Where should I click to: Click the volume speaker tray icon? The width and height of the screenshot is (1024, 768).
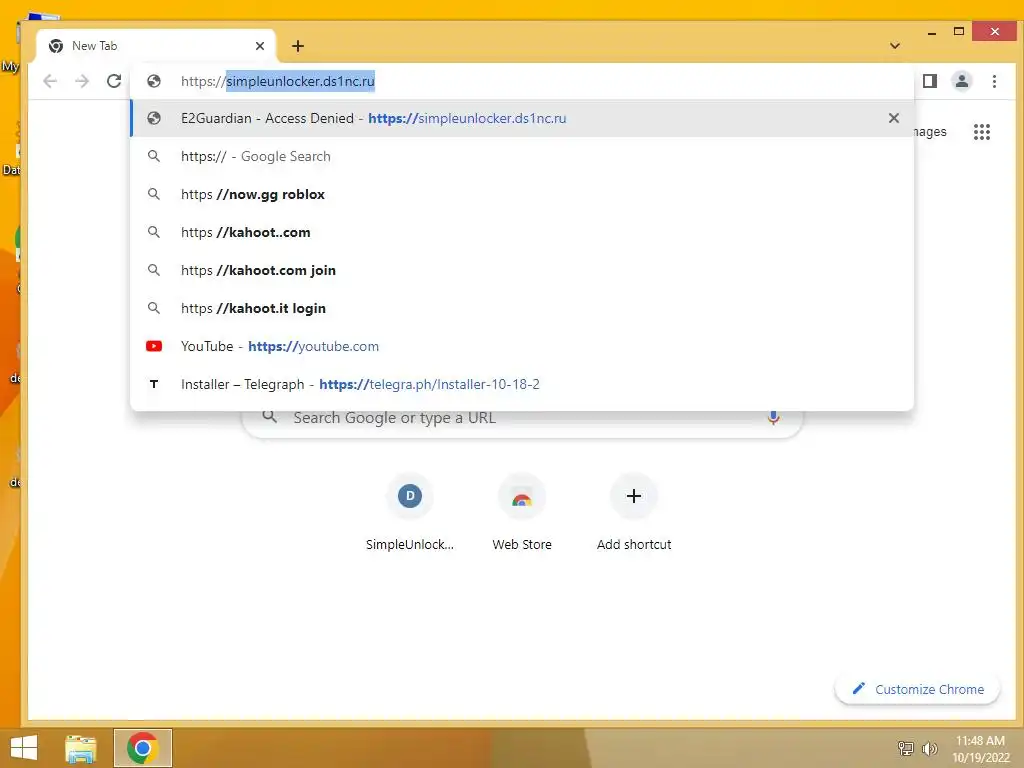click(x=929, y=748)
